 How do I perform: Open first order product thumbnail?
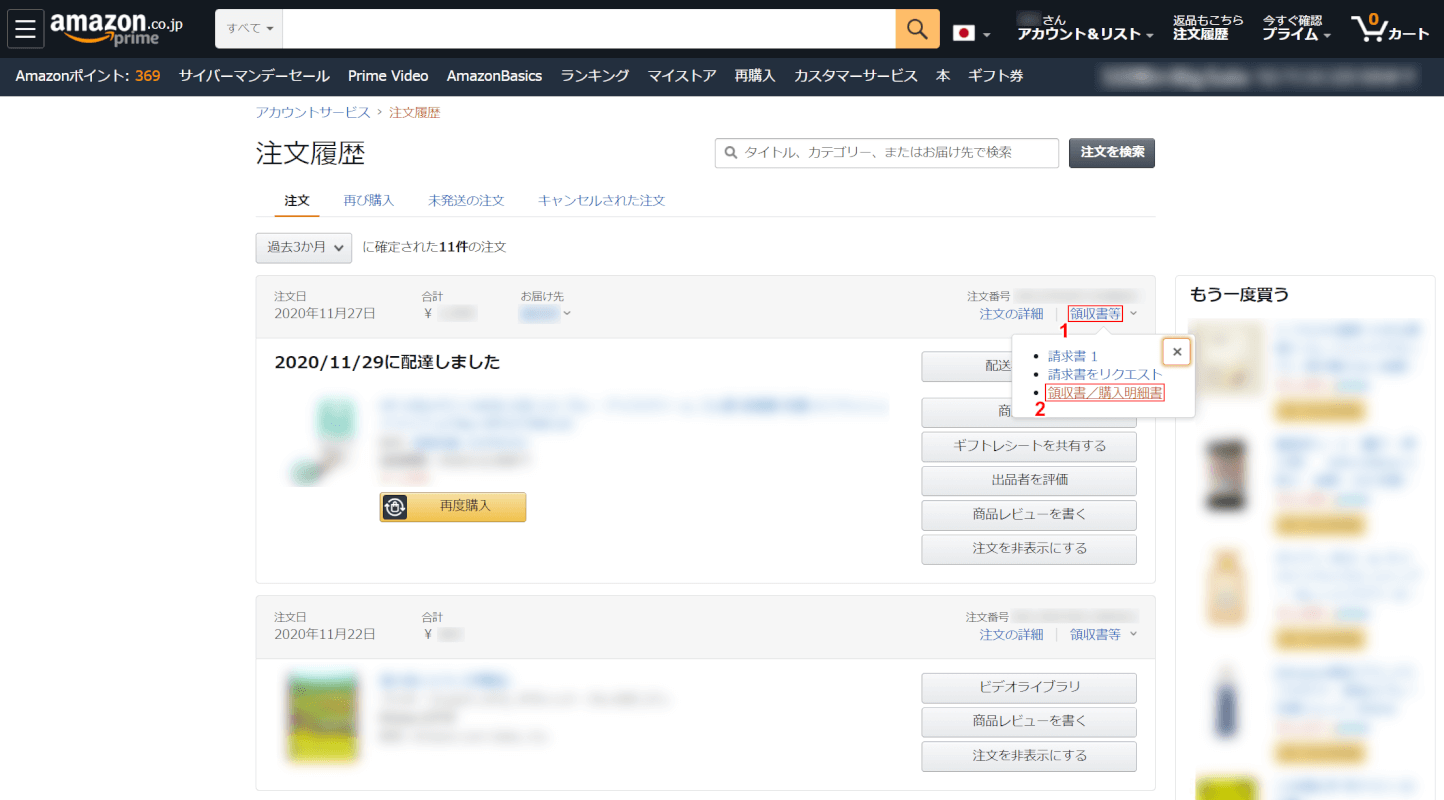(x=324, y=442)
